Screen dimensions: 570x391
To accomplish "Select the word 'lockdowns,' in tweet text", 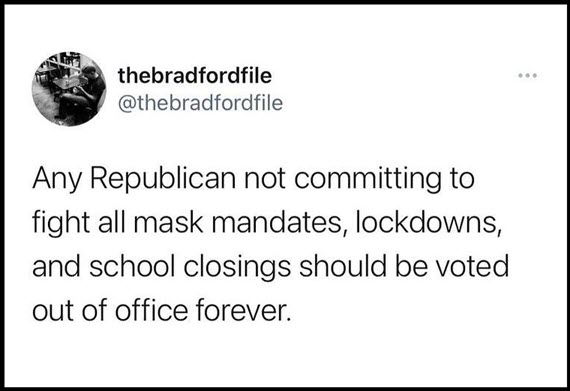I will pos(429,222).
